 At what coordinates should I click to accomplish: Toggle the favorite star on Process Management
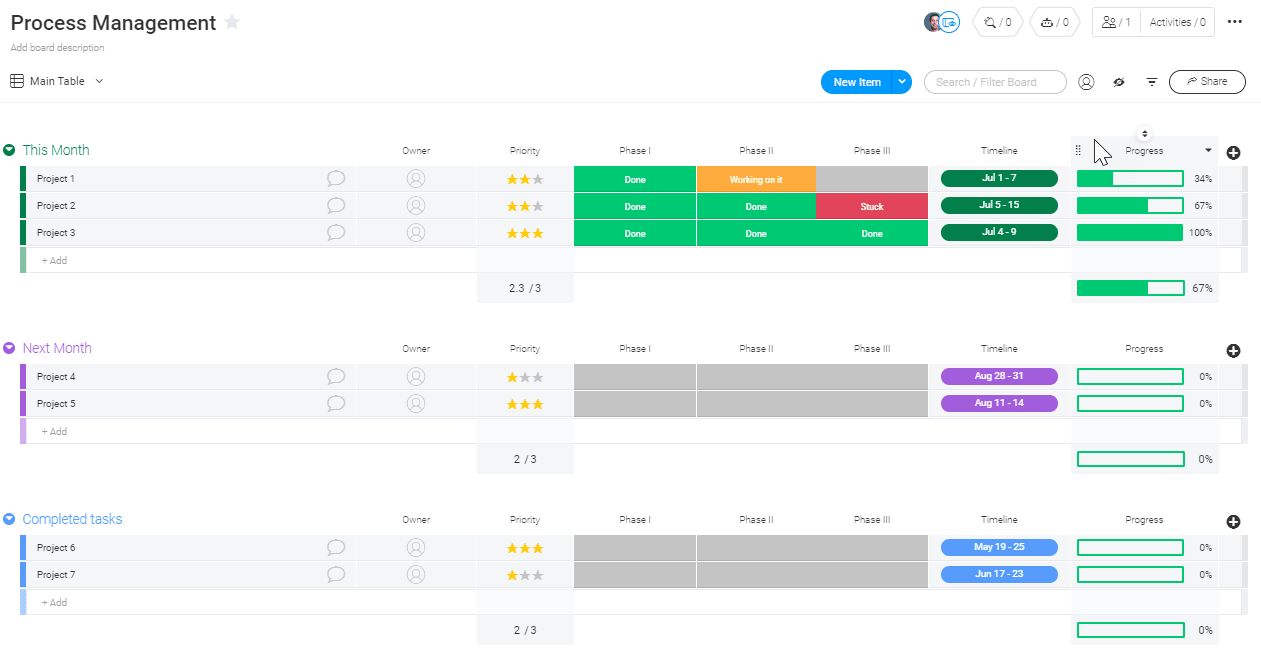tap(231, 22)
